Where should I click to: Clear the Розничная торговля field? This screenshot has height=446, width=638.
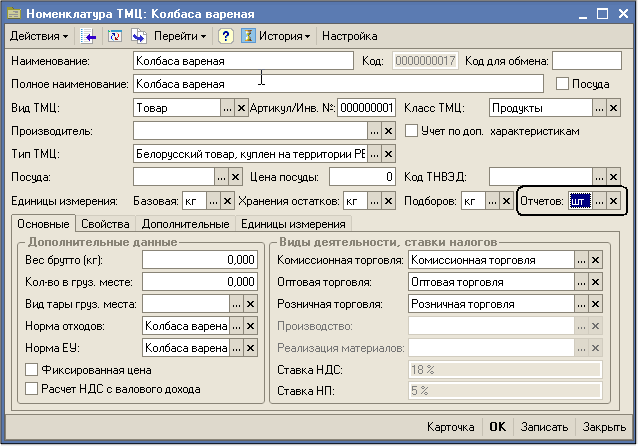595,303
